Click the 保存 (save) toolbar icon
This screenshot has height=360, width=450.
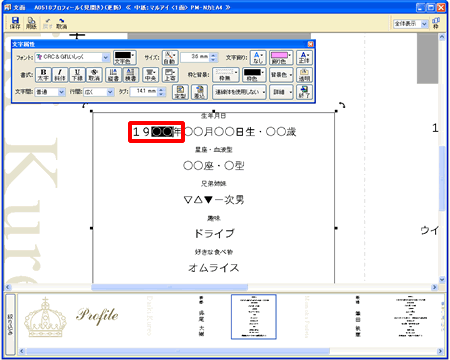pyautogui.click(x=15, y=23)
